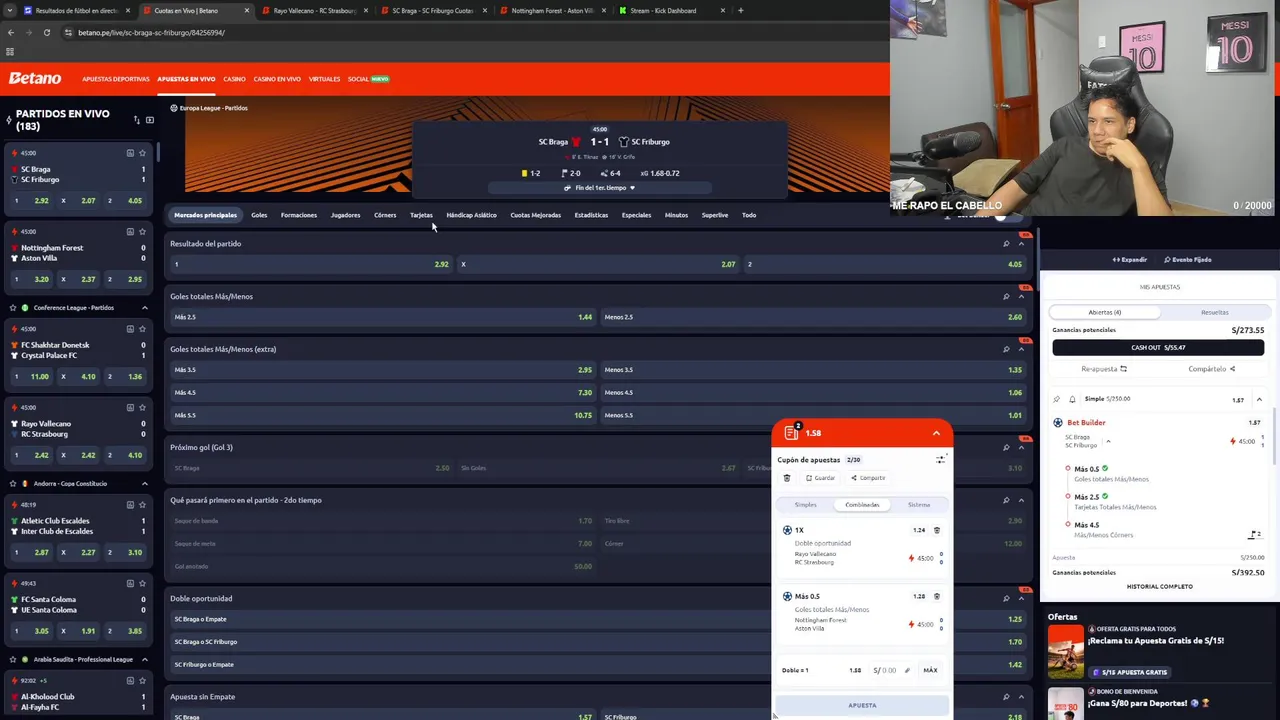Star the Conference League section
This screenshot has width=1280, height=720.
(12, 308)
